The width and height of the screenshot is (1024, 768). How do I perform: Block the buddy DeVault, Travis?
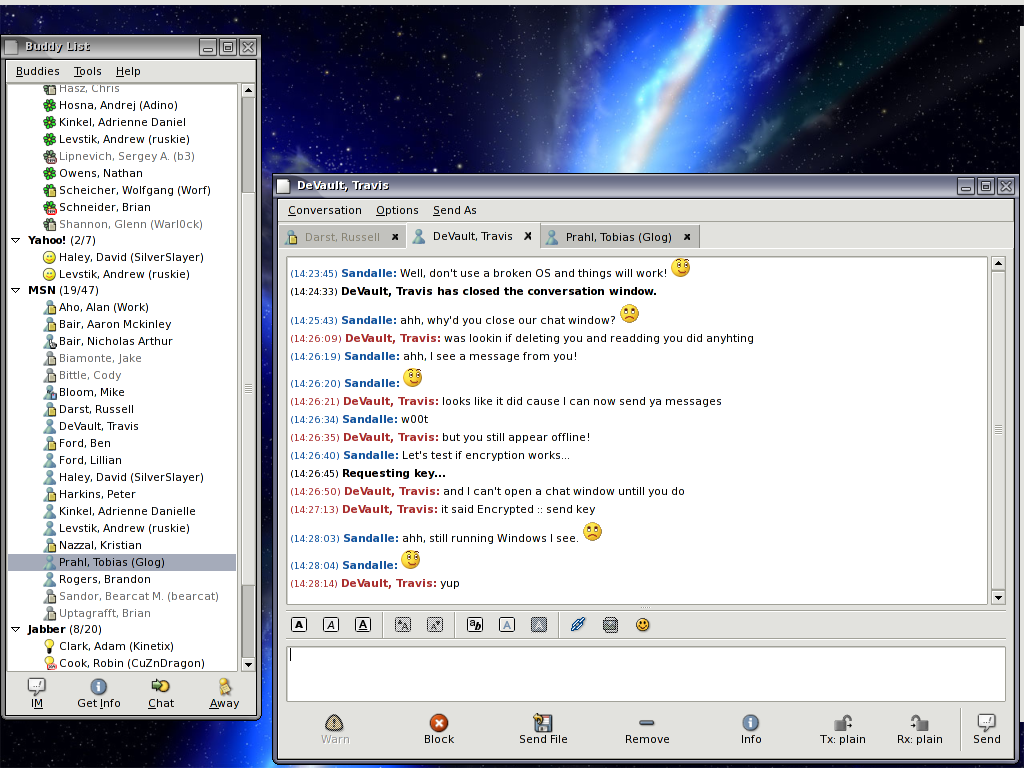pos(438,729)
